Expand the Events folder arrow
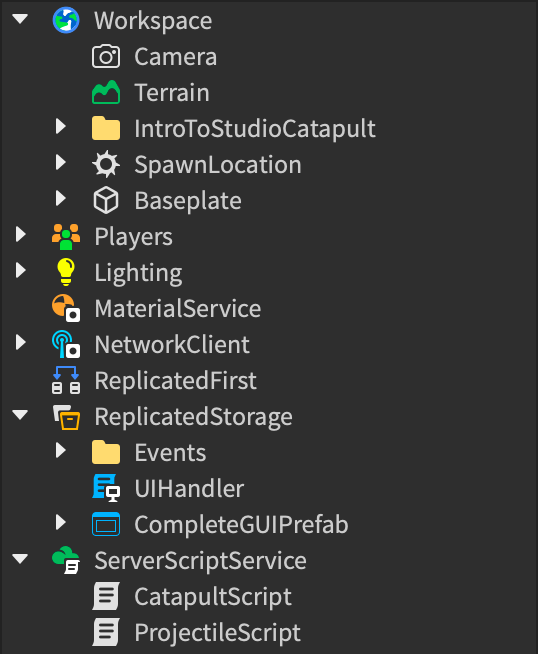The width and height of the screenshot is (538, 654). point(61,450)
